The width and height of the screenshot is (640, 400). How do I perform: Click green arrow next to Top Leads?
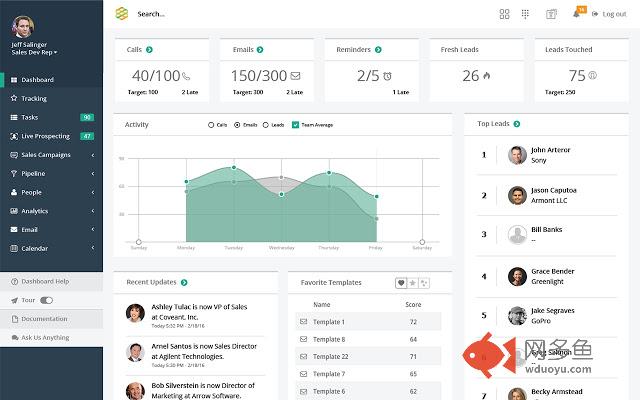pyautogui.click(x=517, y=124)
